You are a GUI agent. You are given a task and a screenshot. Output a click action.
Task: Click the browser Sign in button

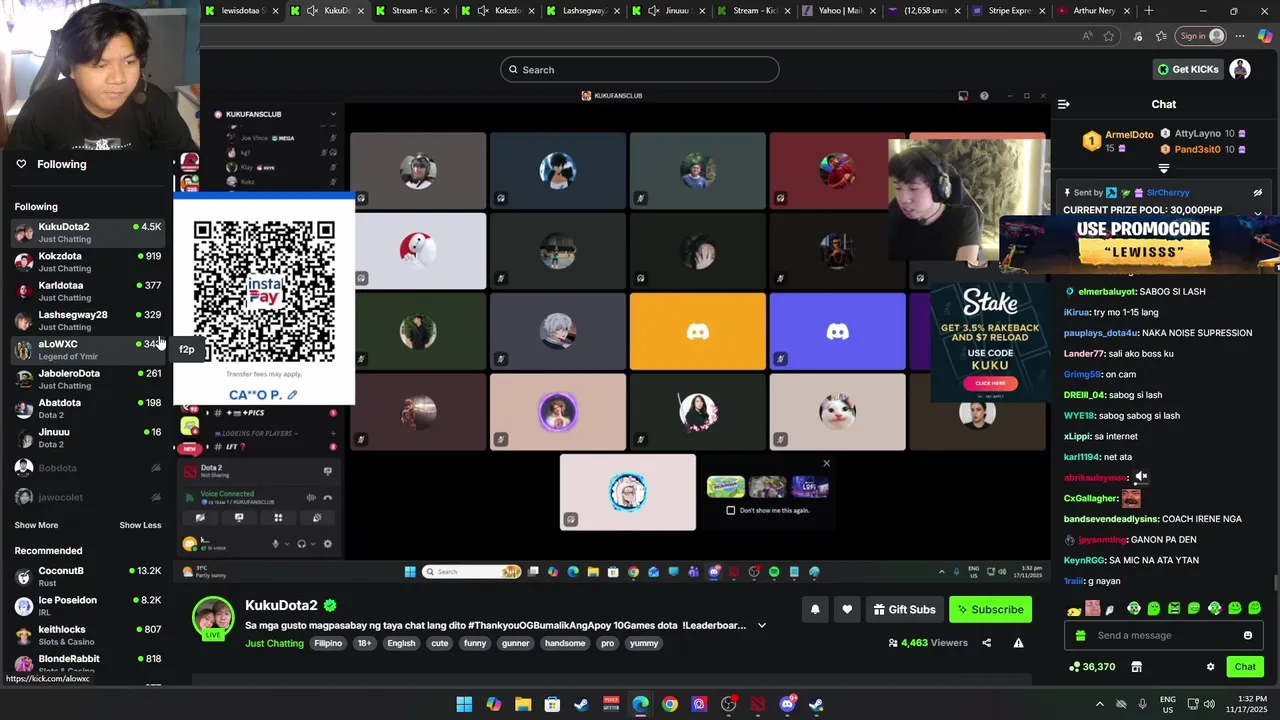coord(1200,36)
